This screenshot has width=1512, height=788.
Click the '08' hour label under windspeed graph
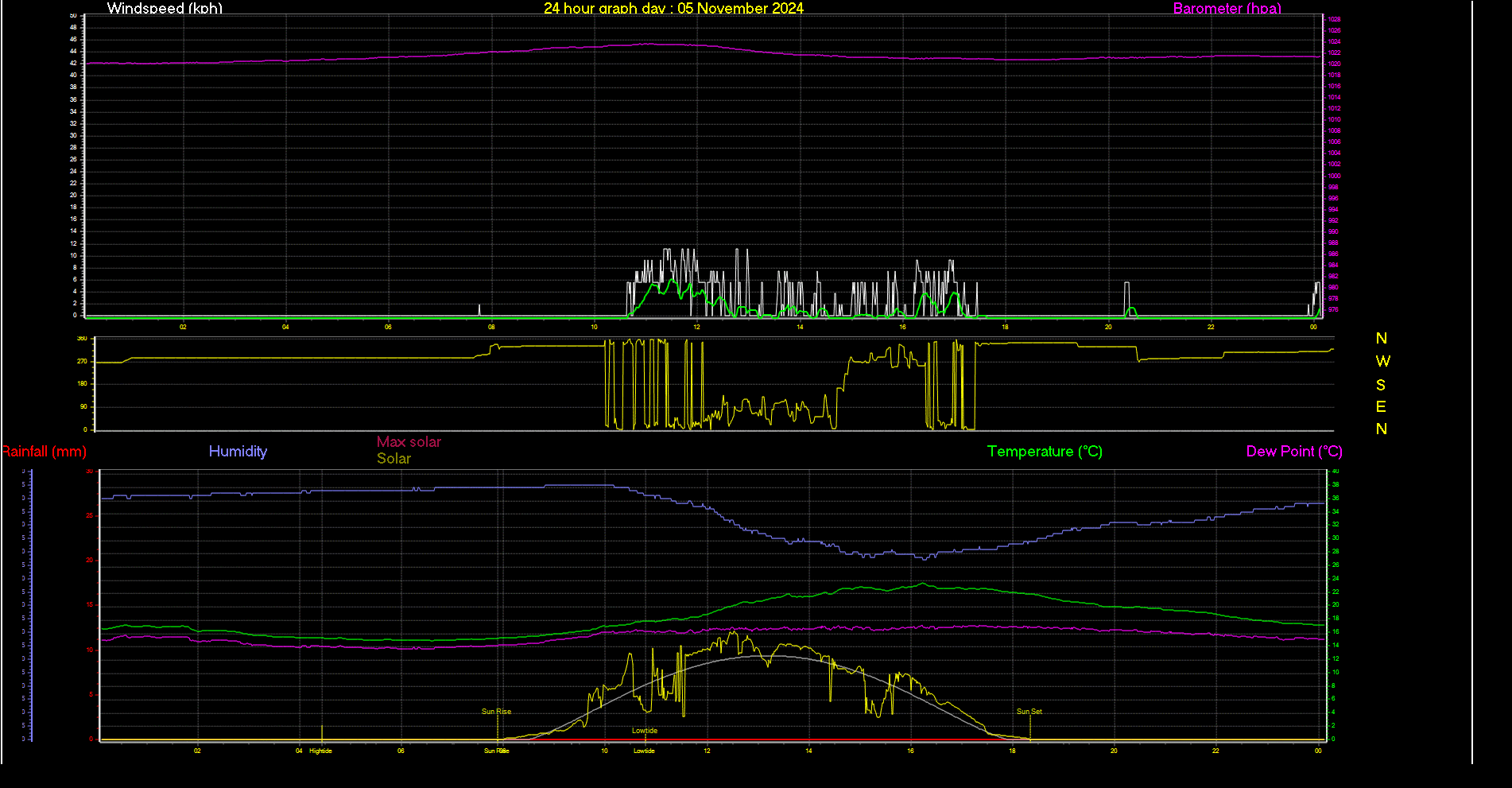tap(491, 327)
